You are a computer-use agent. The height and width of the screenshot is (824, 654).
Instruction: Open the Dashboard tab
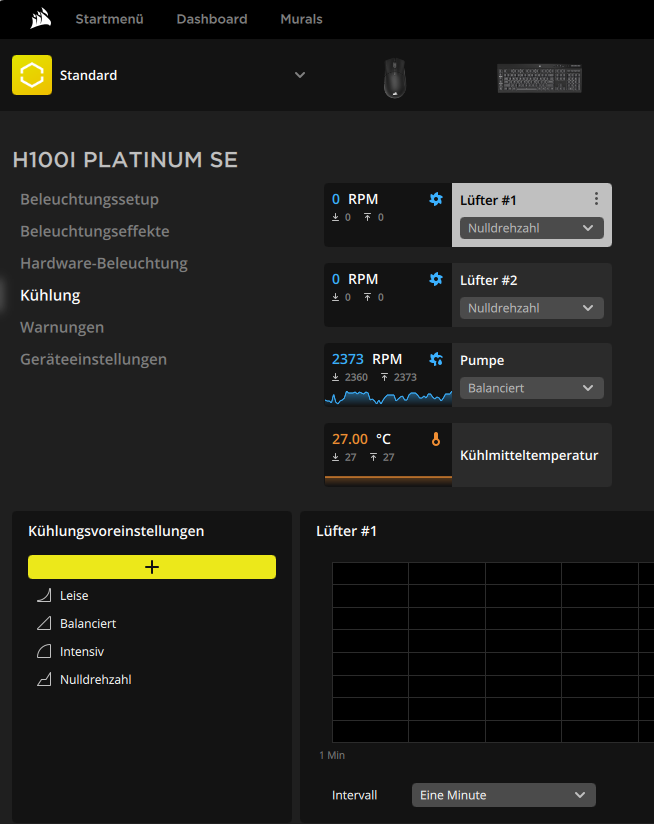pyautogui.click(x=212, y=19)
